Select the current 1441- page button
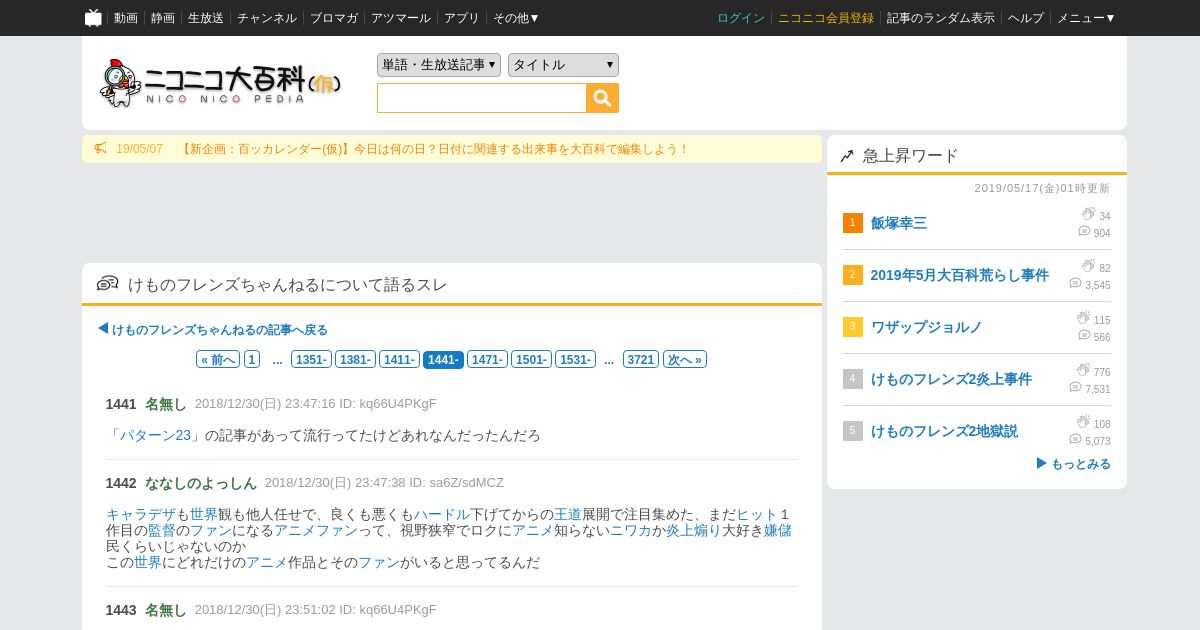Image resolution: width=1200 pixels, height=630 pixels. [x=443, y=359]
